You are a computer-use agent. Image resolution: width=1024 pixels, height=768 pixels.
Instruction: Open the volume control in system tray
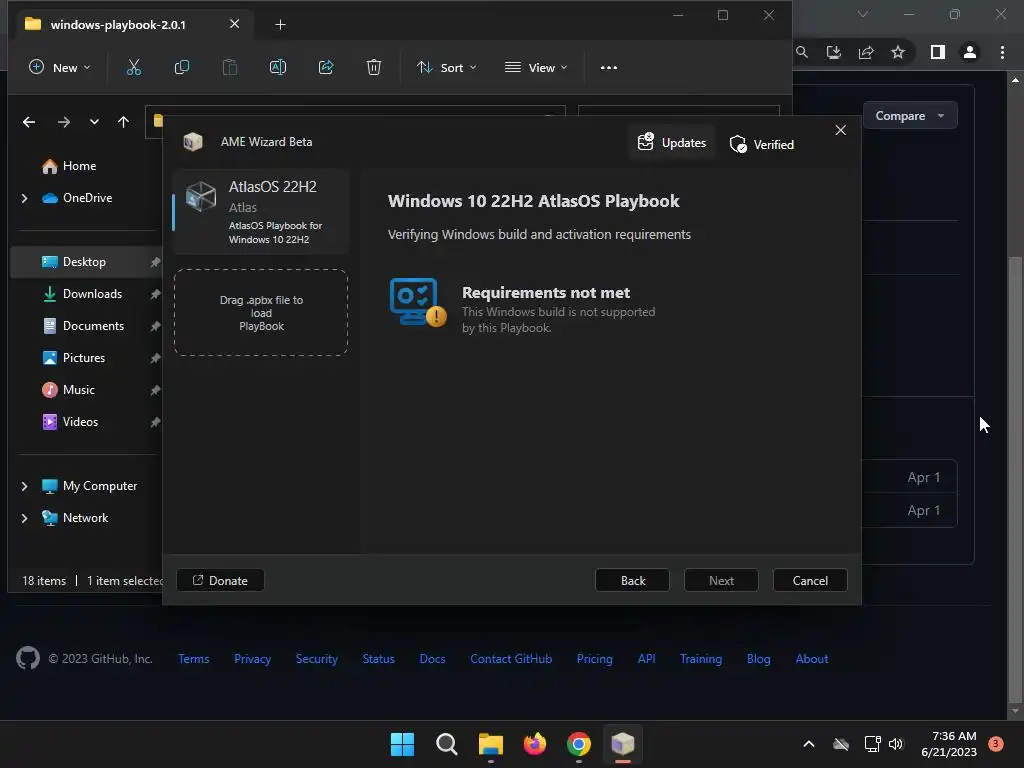tap(896, 744)
